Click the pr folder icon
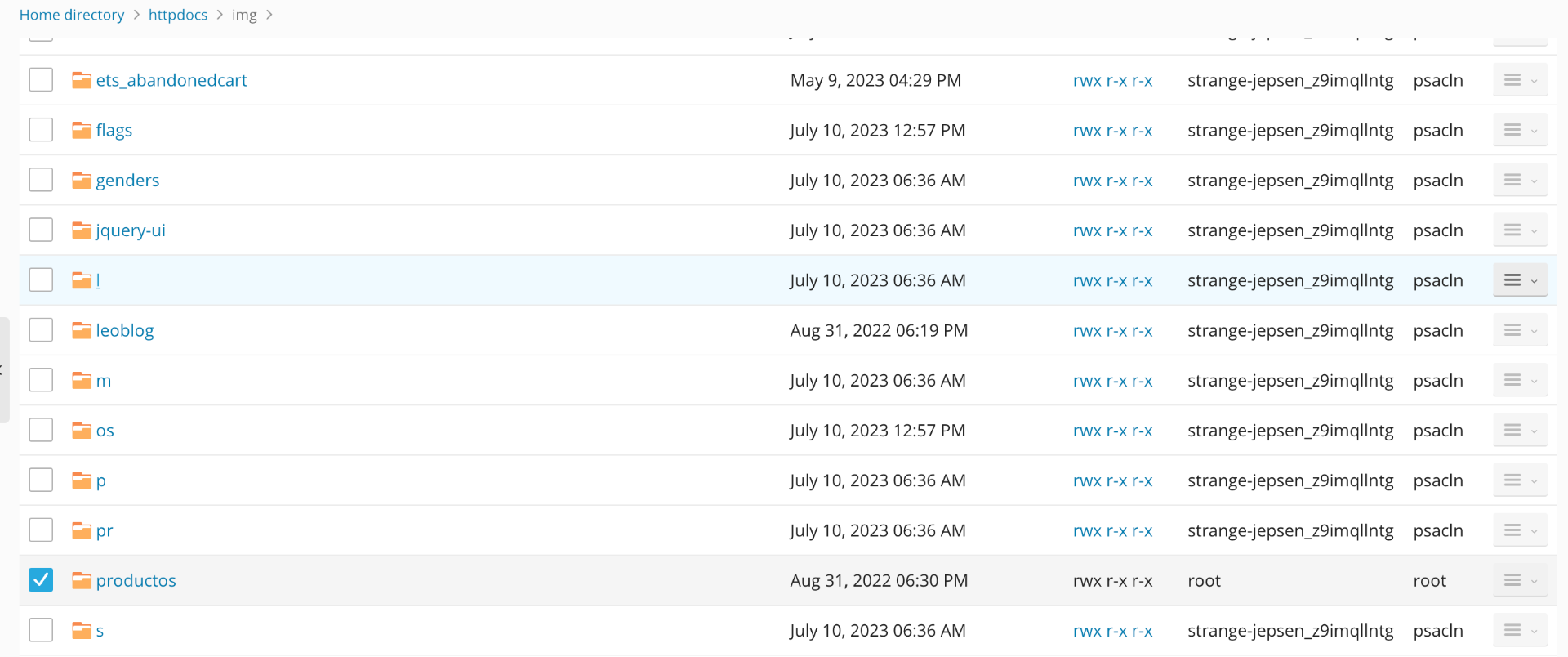Viewport: 1568px width, 657px height. (x=81, y=530)
